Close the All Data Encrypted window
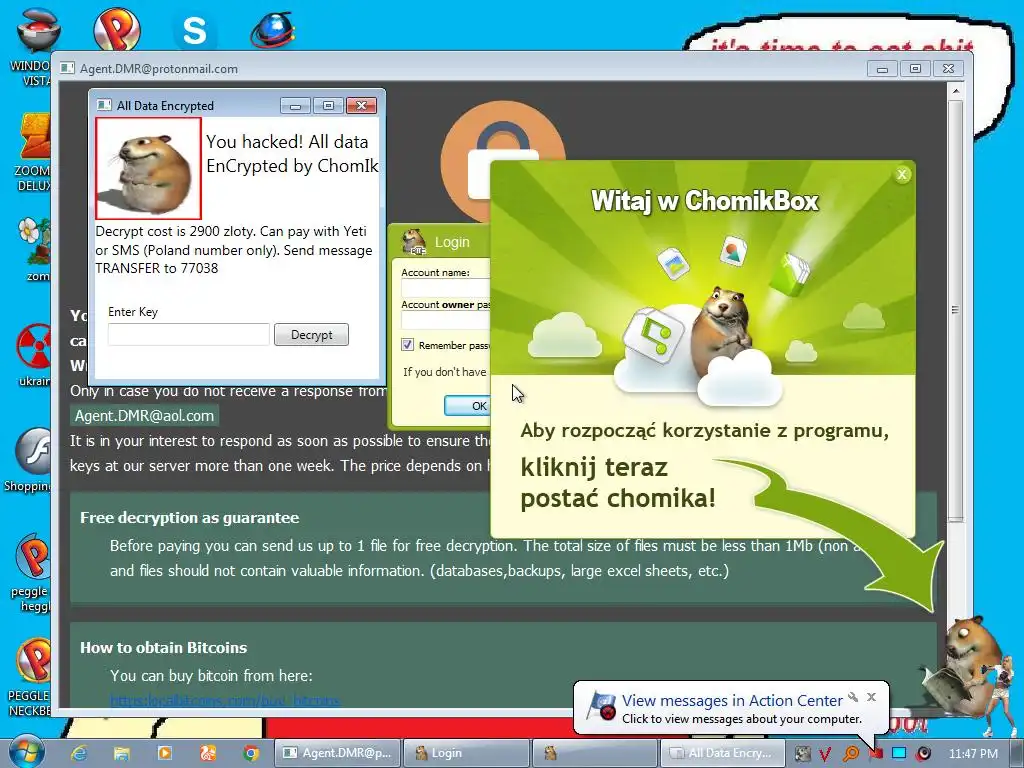 click(x=361, y=106)
